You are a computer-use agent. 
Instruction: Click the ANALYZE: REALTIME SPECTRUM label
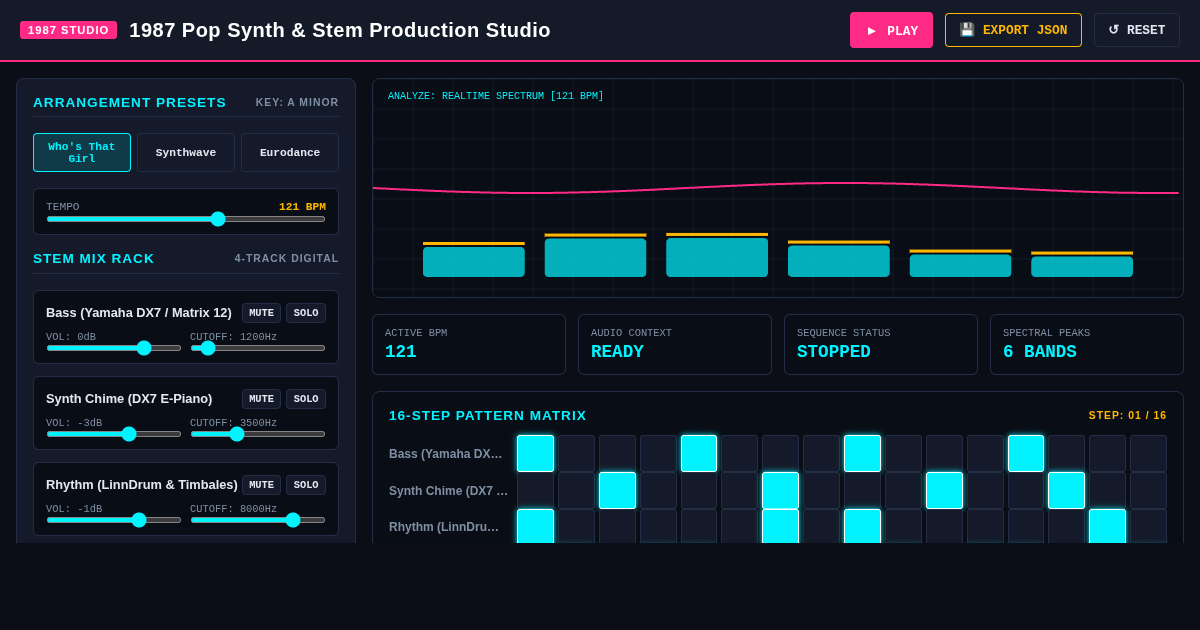496,96
